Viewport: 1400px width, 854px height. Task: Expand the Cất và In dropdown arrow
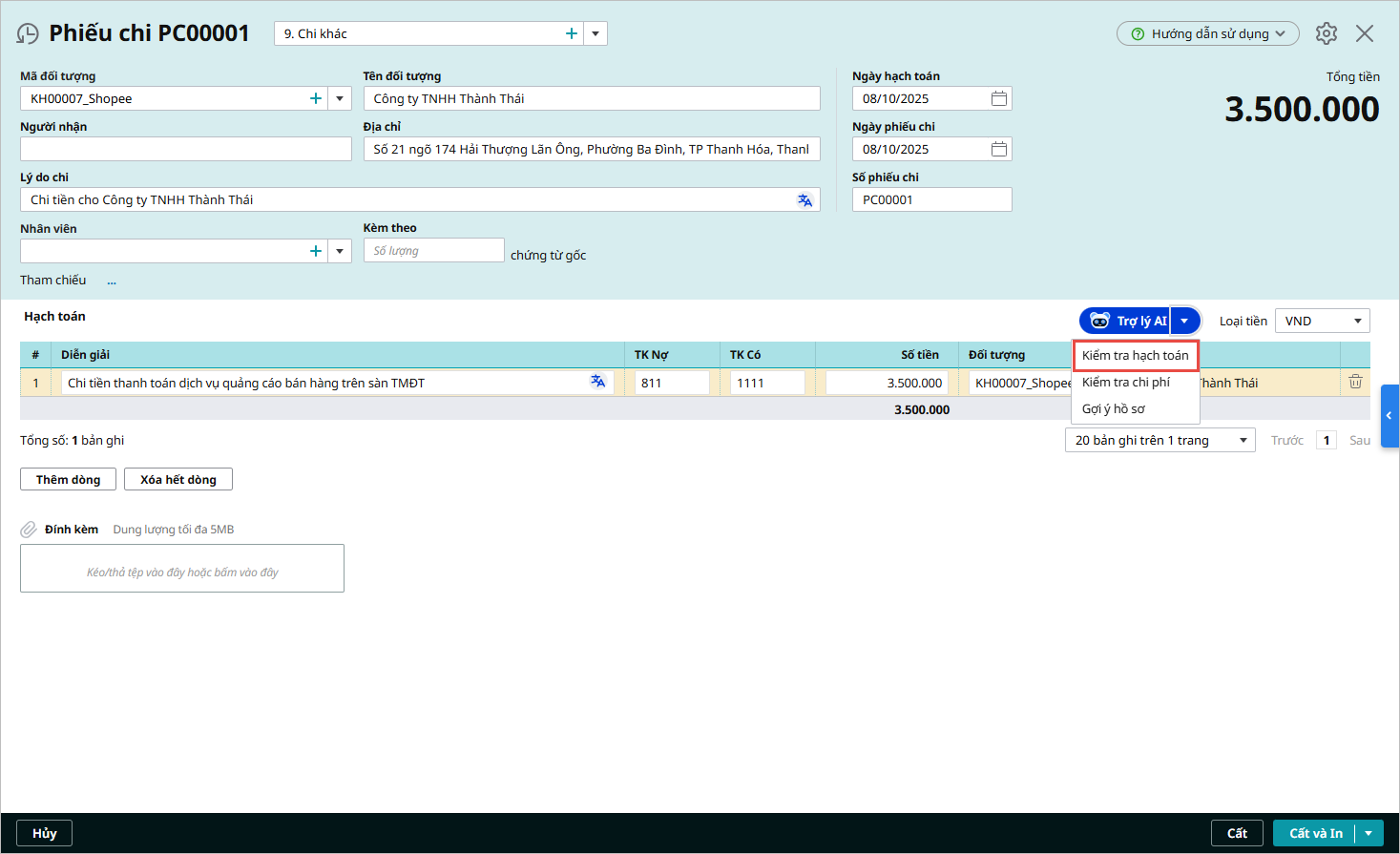(1369, 833)
